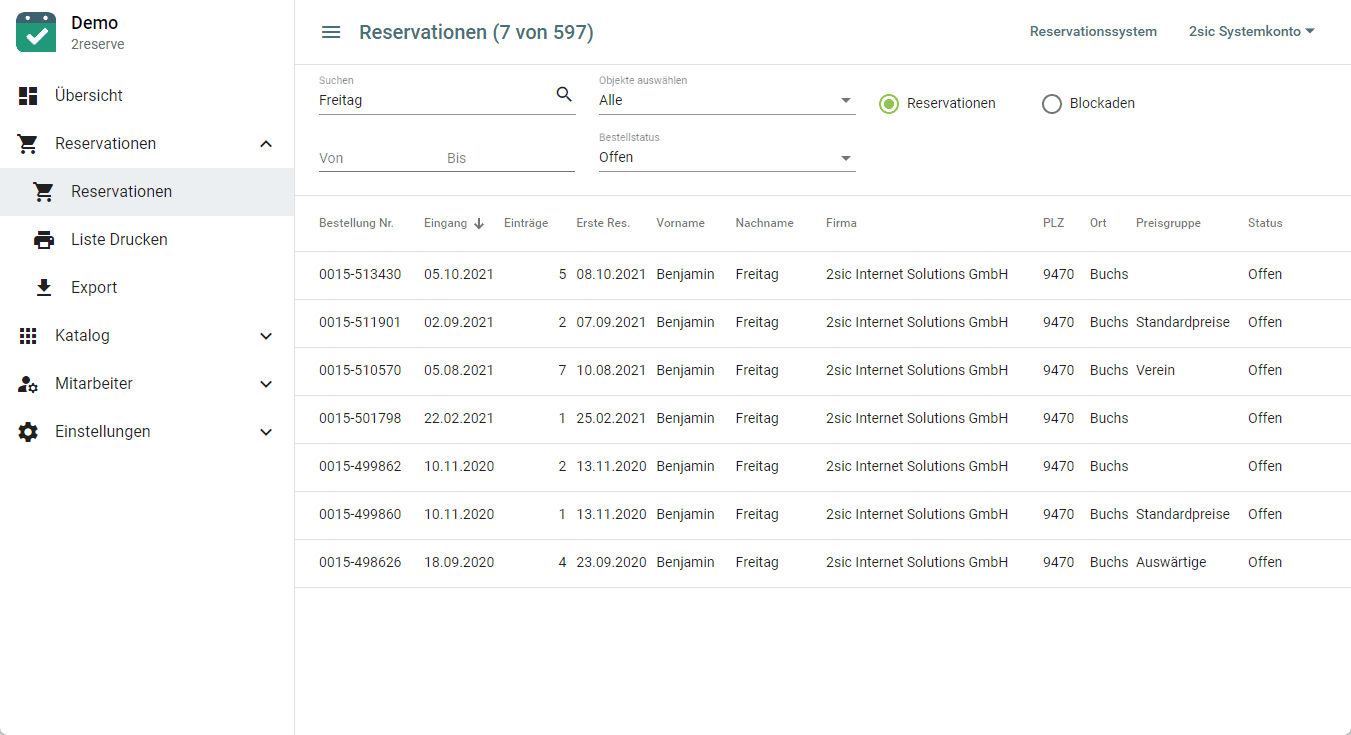Click the printer icon for Liste Drucken
Viewport: 1351px width, 735px height.
coord(44,240)
